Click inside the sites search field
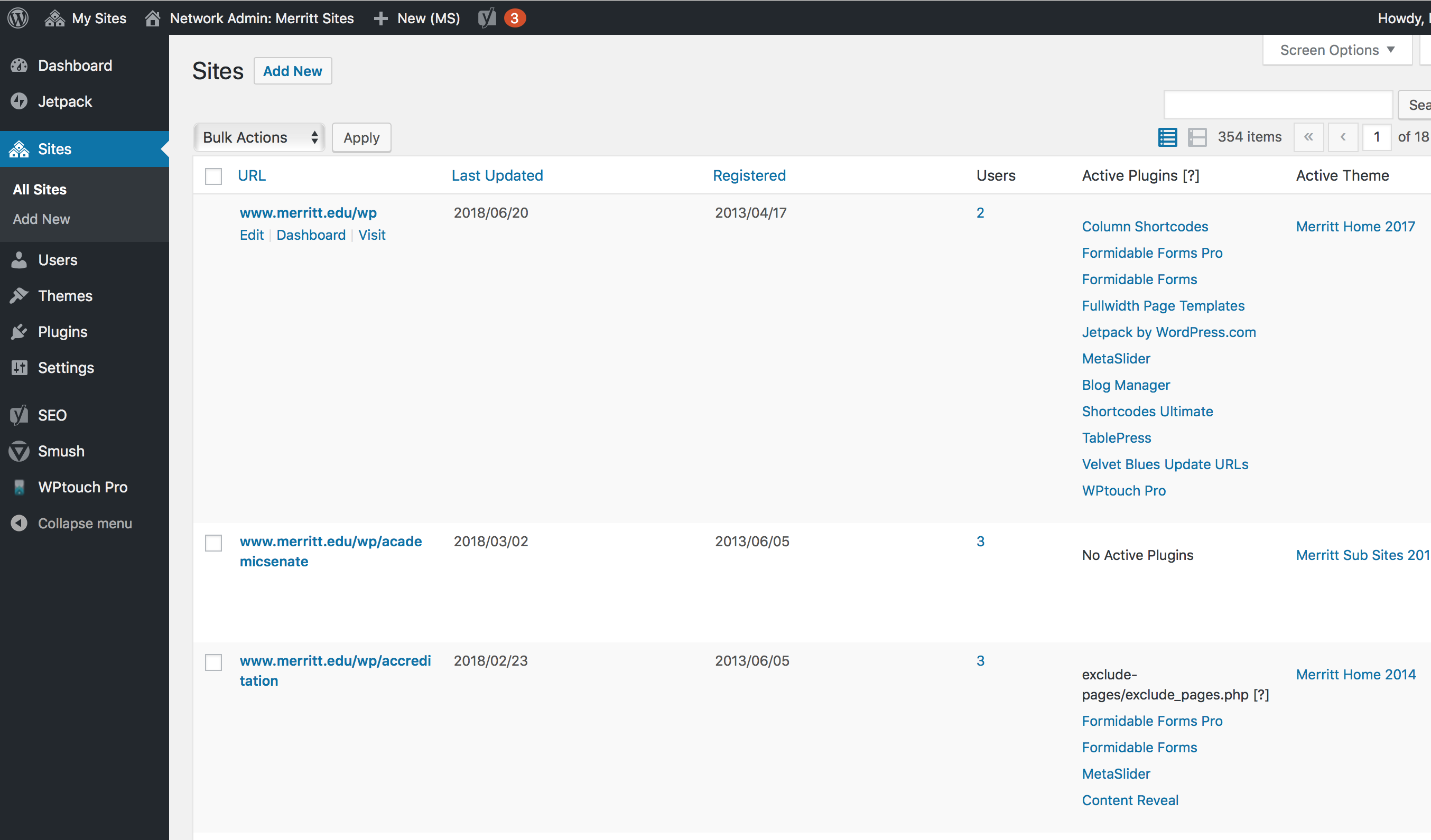 (x=1278, y=105)
